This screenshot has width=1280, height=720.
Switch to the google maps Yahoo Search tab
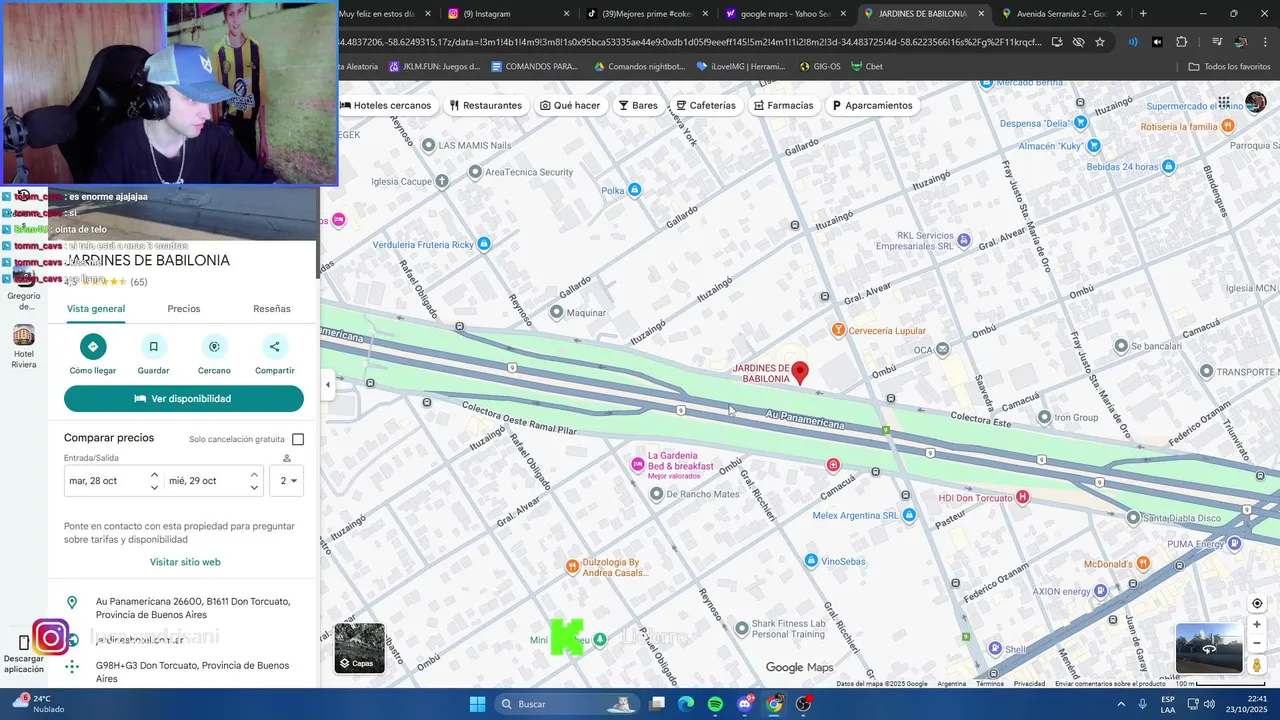coord(785,14)
